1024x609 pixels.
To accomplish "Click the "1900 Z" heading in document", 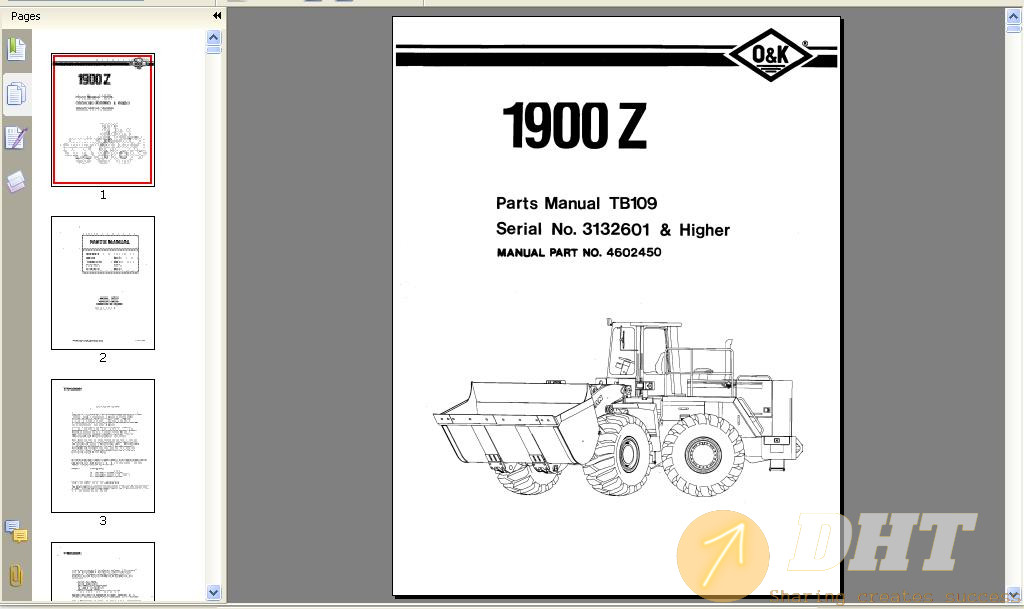I will pos(574,126).
